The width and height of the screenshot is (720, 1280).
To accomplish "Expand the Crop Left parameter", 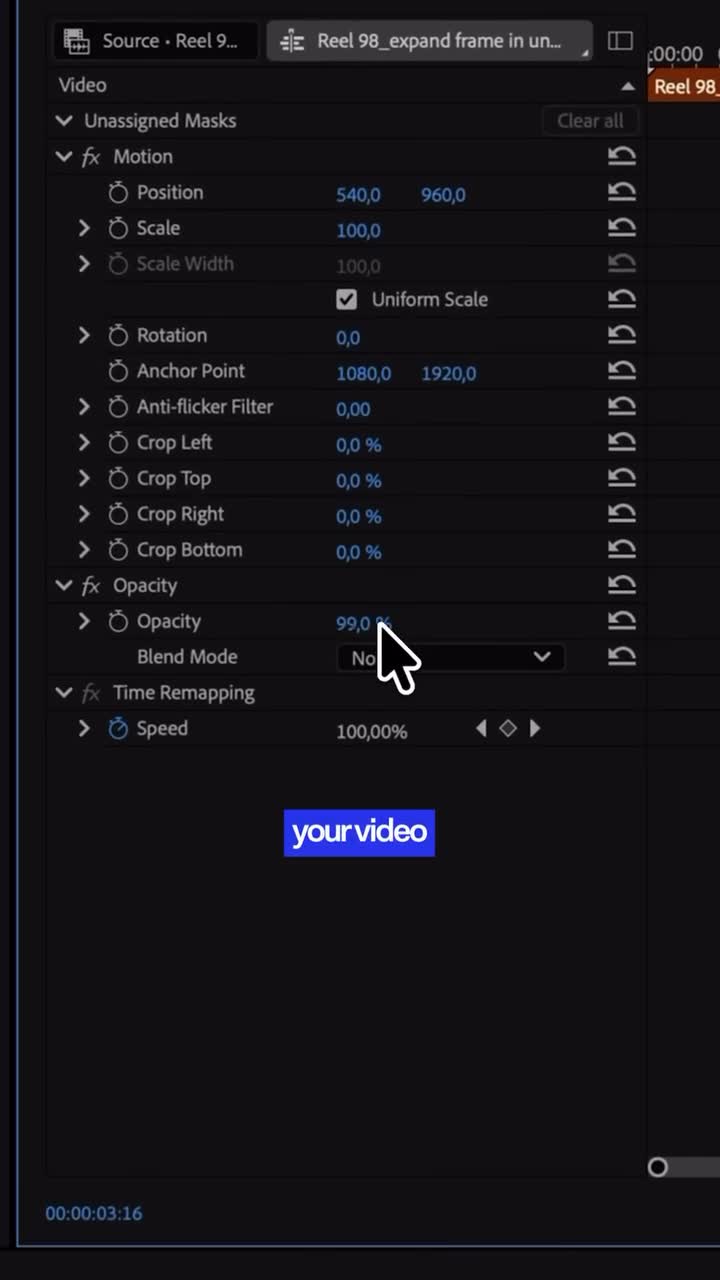I will point(84,443).
